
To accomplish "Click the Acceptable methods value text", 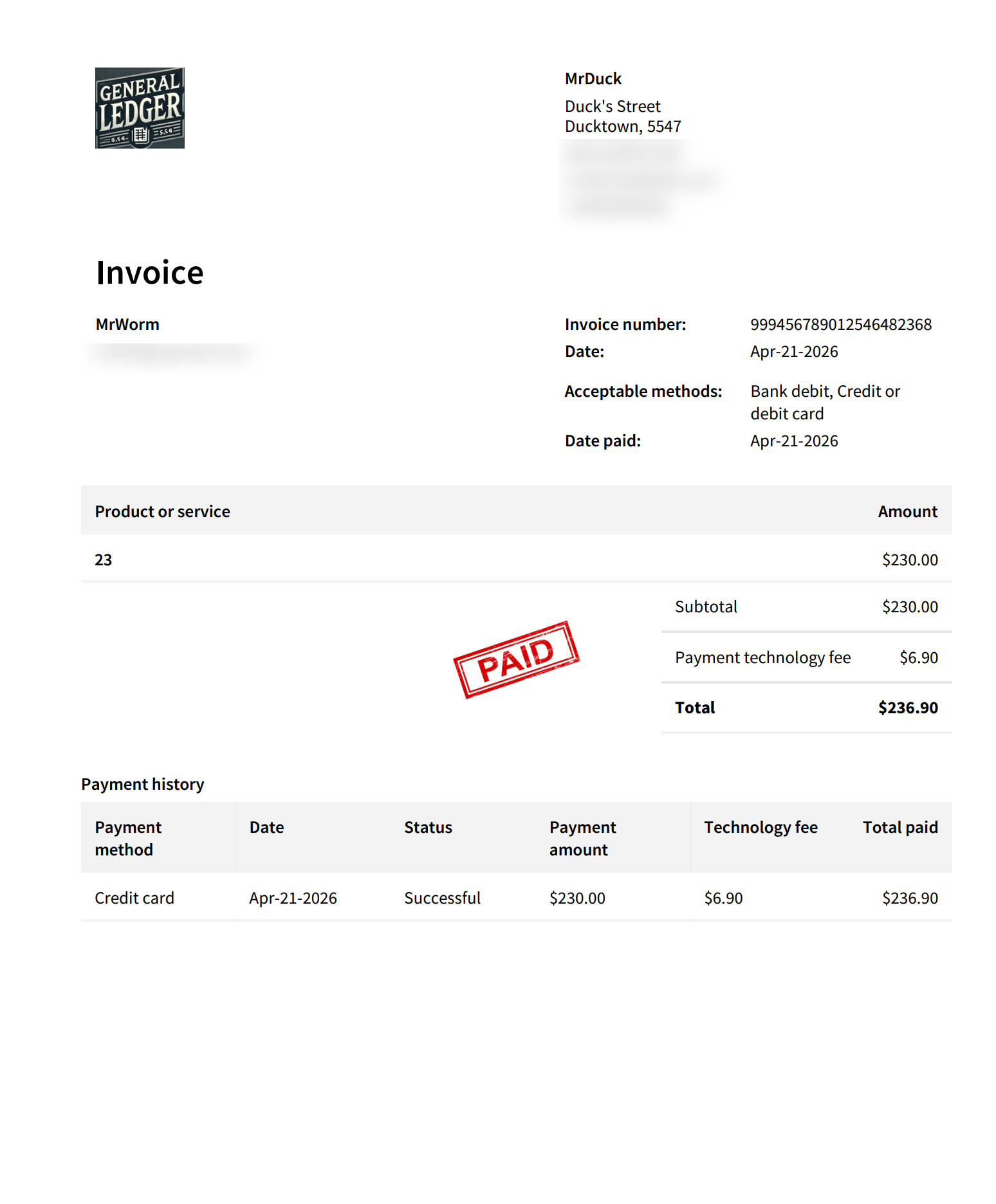I will [825, 402].
